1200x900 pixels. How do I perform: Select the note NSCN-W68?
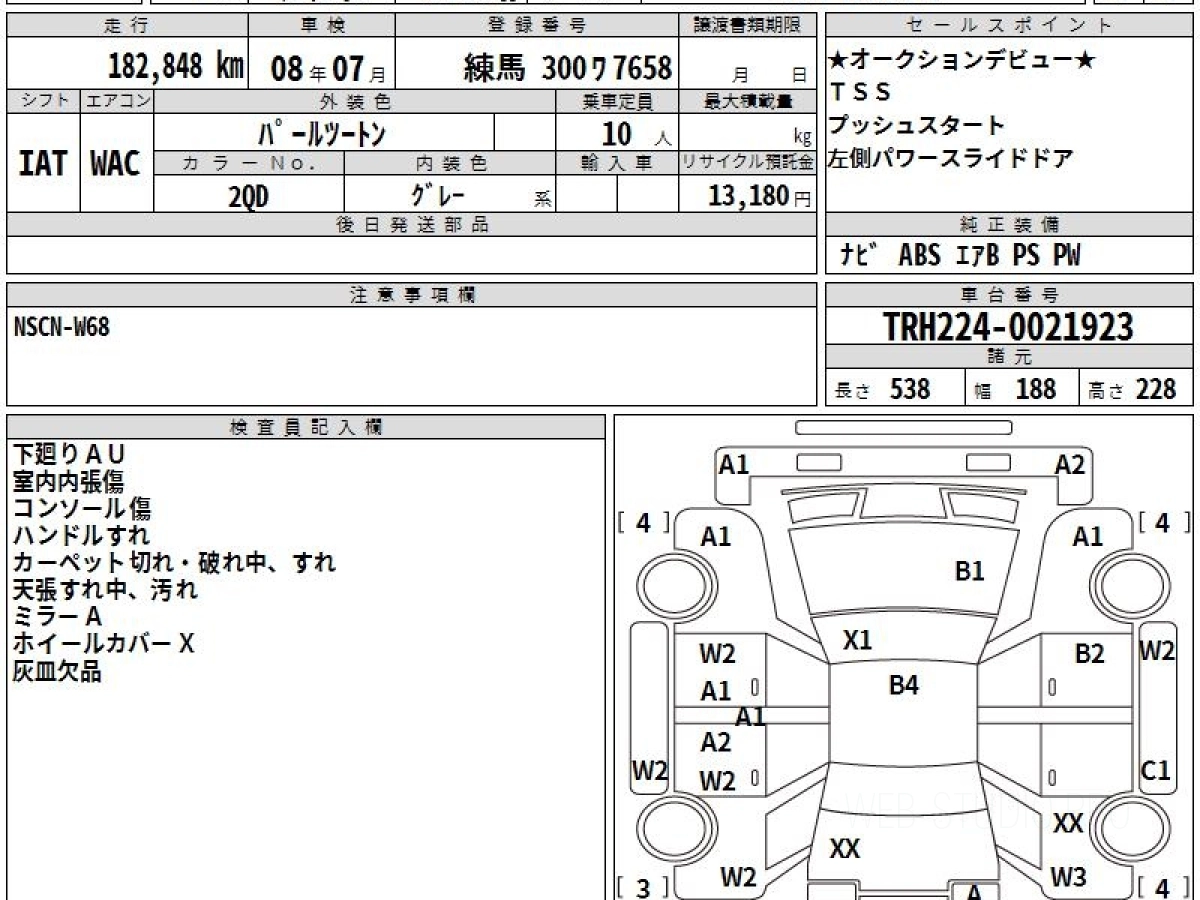62,326
